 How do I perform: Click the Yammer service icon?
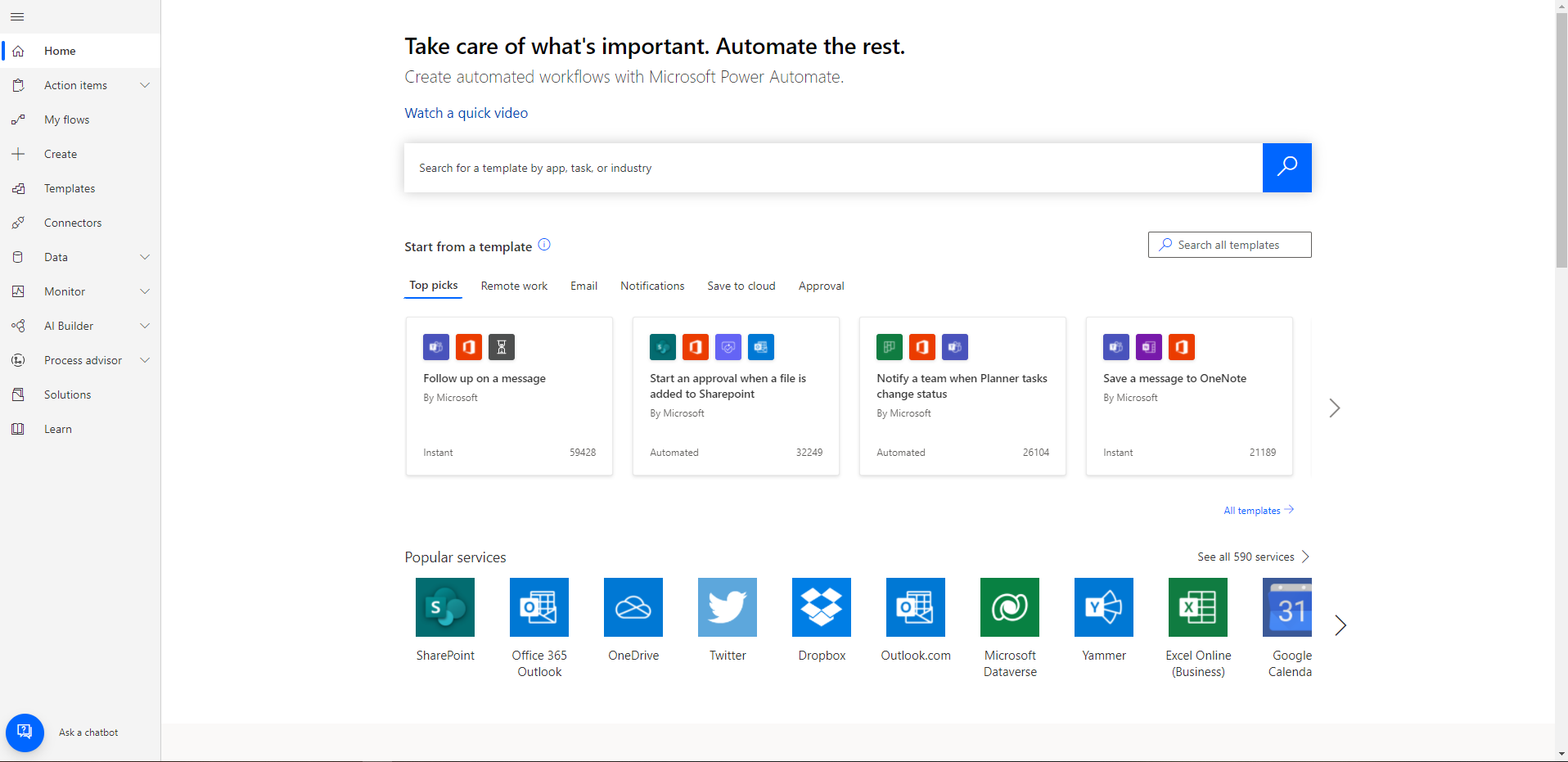pyautogui.click(x=1103, y=607)
